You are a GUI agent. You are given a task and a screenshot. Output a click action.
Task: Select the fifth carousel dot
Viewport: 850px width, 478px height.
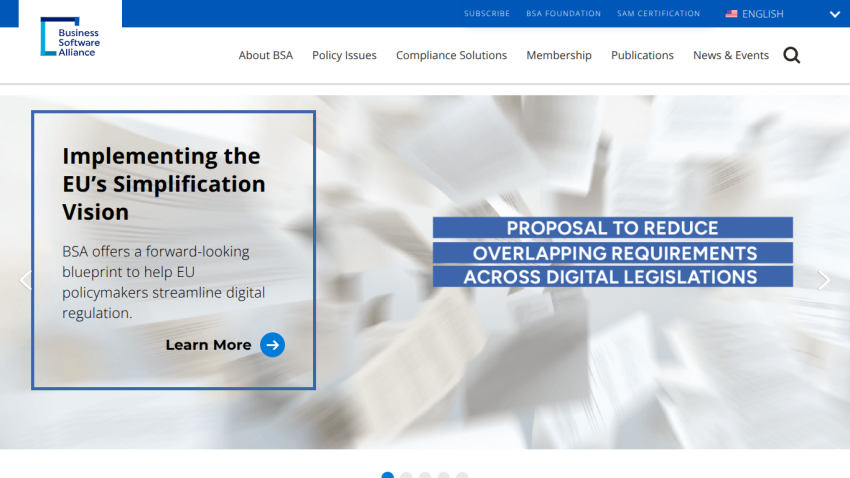tap(462, 475)
